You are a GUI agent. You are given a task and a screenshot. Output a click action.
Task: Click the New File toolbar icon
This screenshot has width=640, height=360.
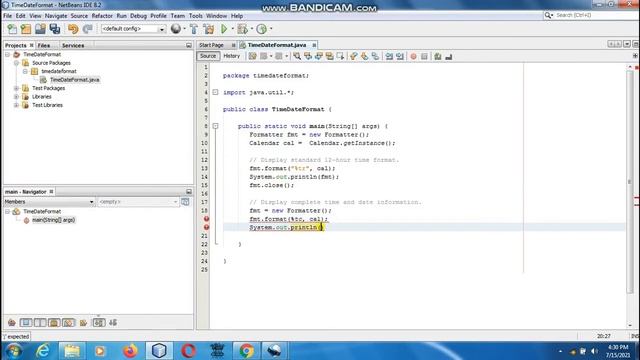[x=12, y=29]
